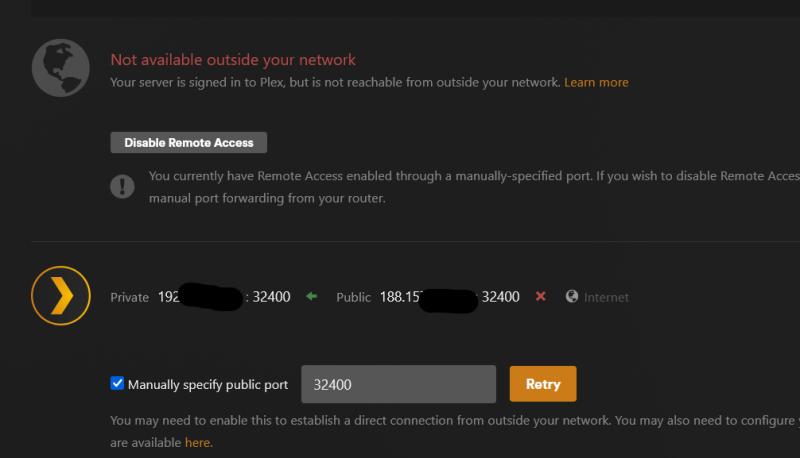Click the Public IP address text
The width and height of the screenshot is (800, 458).
click(x=449, y=297)
